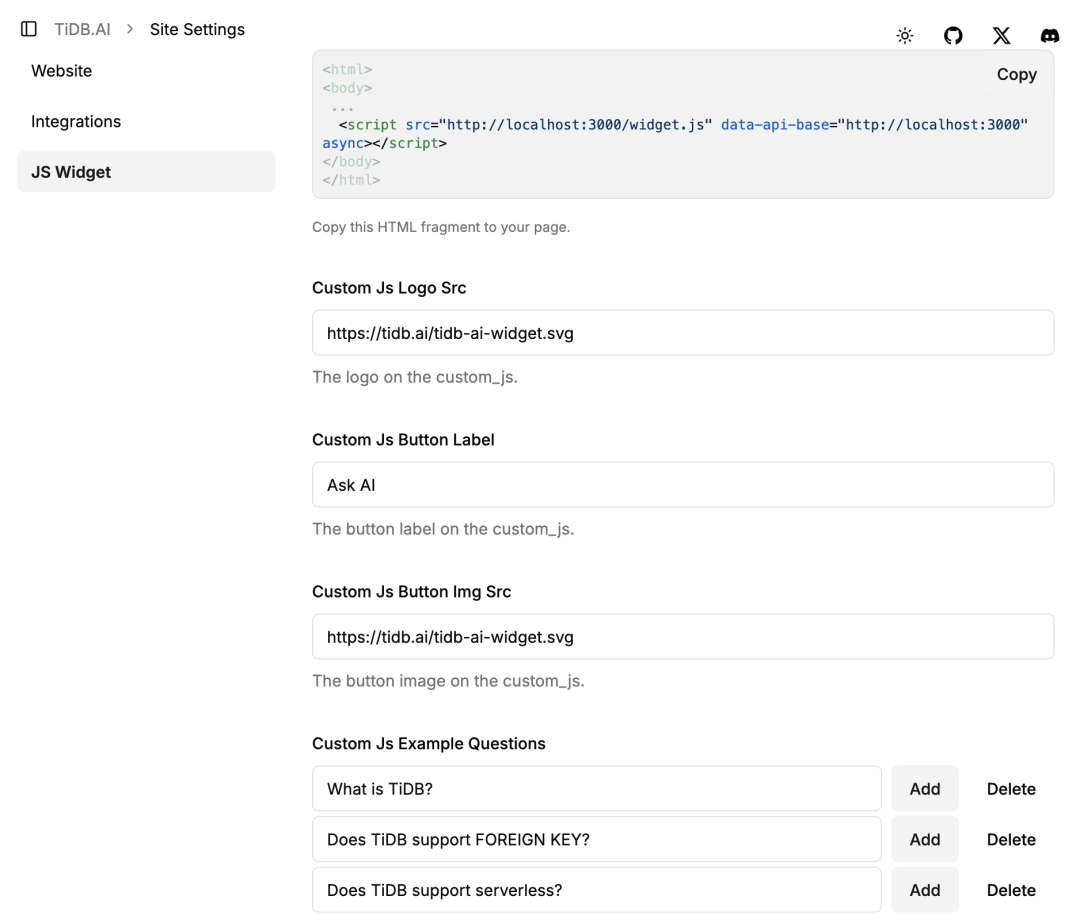Delete the serverless example question
The width and height of the screenshot is (1080, 915).
coord(1011,890)
